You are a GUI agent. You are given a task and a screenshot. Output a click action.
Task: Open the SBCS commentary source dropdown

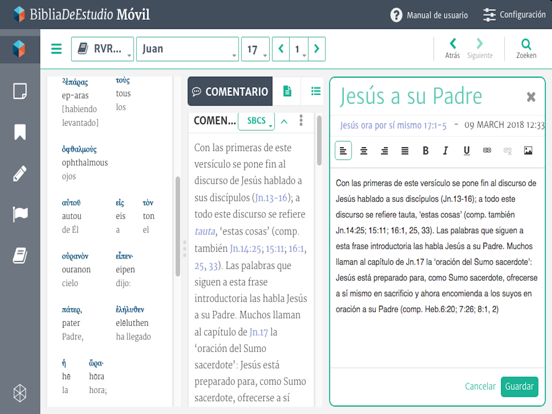256,121
